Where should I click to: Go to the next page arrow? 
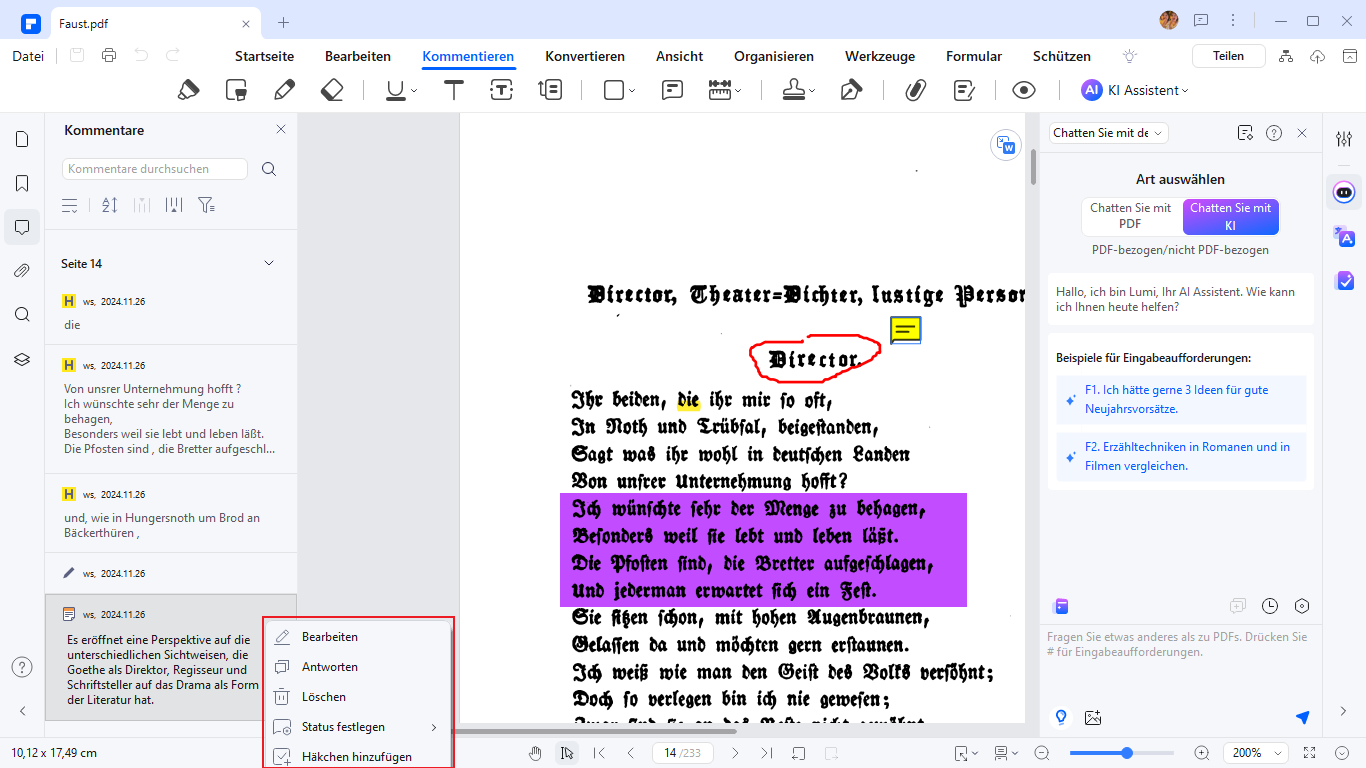pos(735,753)
